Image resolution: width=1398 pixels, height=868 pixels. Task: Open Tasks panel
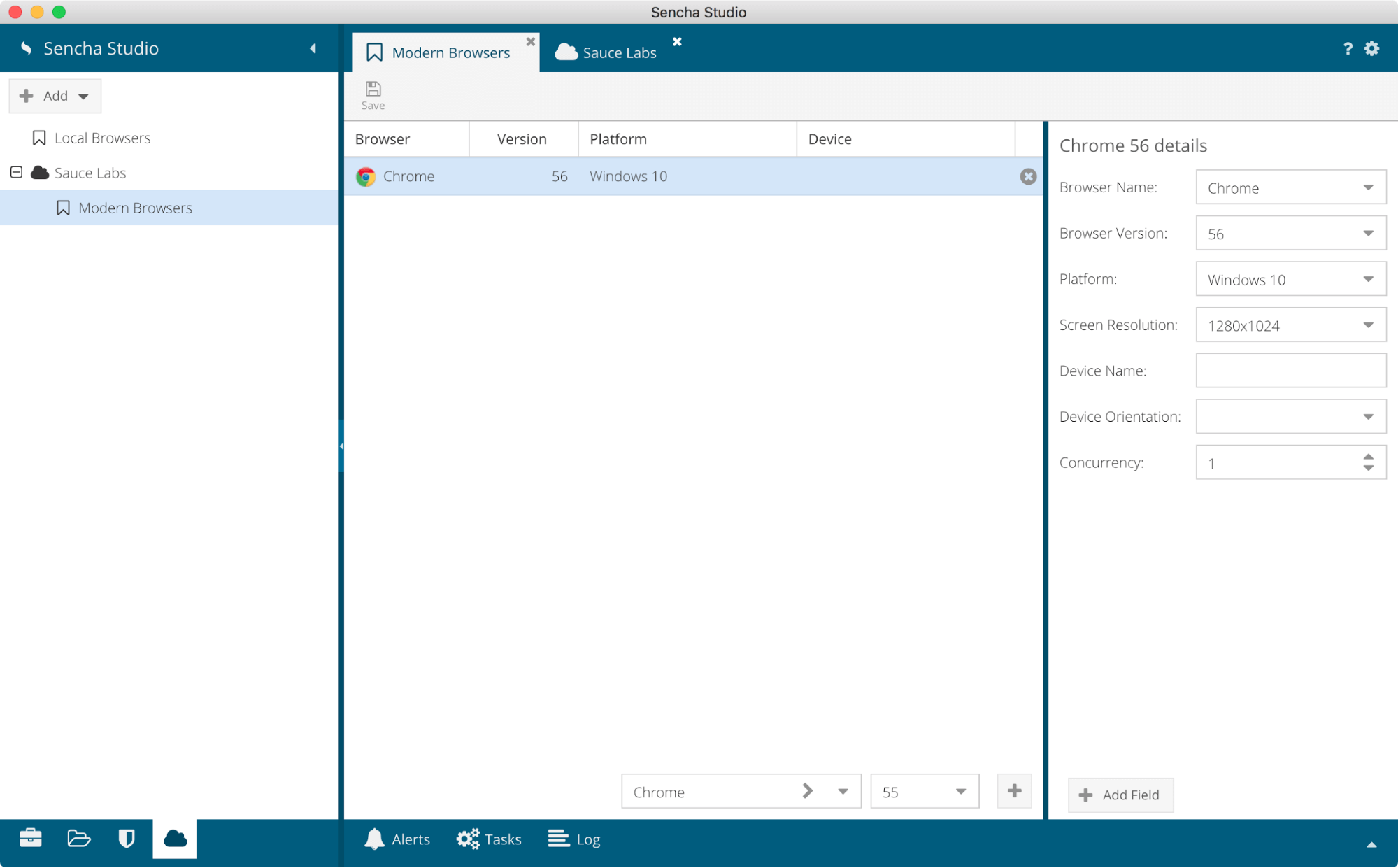tap(489, 839)
